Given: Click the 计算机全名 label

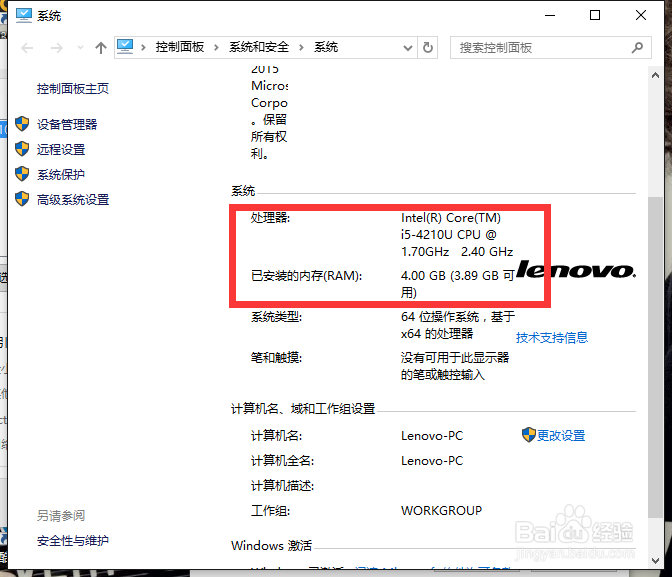Looking at the screenshot, I should click(282, 461).
